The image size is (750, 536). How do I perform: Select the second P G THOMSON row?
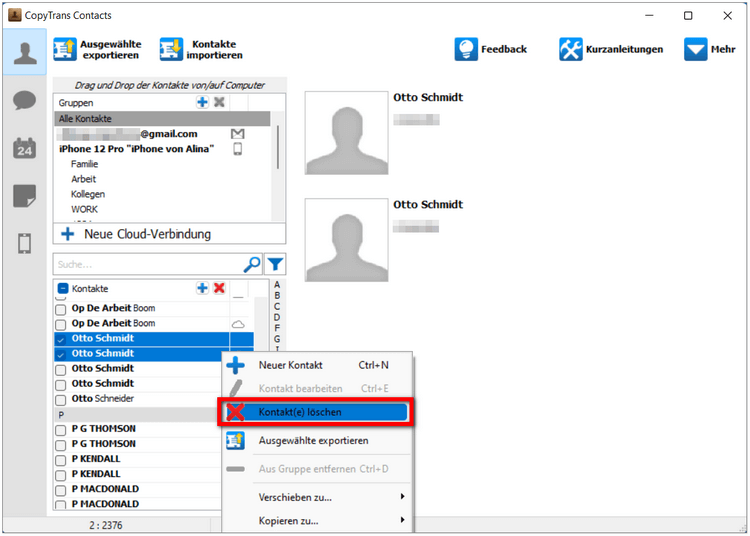pos(139,444)
